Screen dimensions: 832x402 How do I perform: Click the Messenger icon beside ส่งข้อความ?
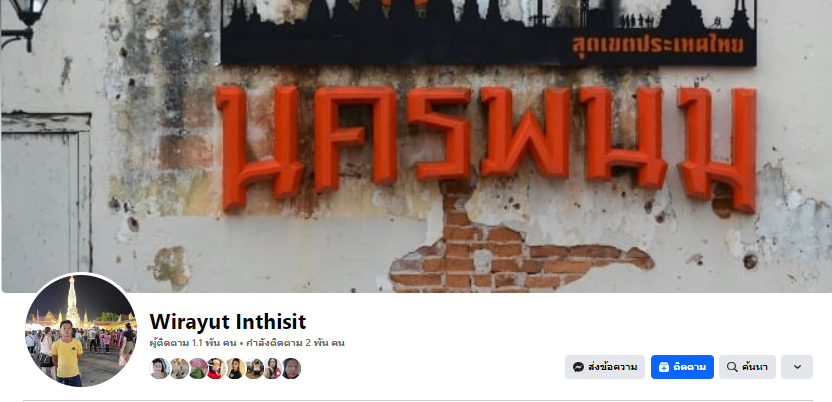[578, 367]
